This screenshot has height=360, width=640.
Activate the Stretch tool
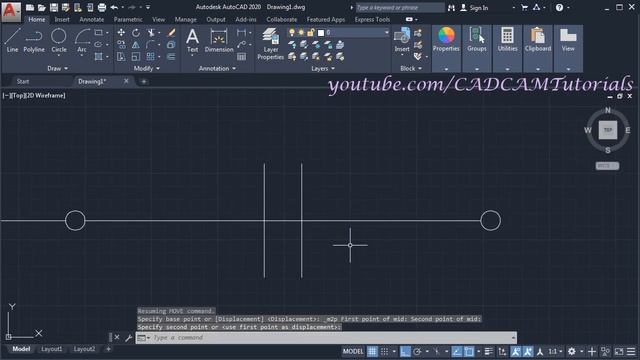(x=121, y=57)
